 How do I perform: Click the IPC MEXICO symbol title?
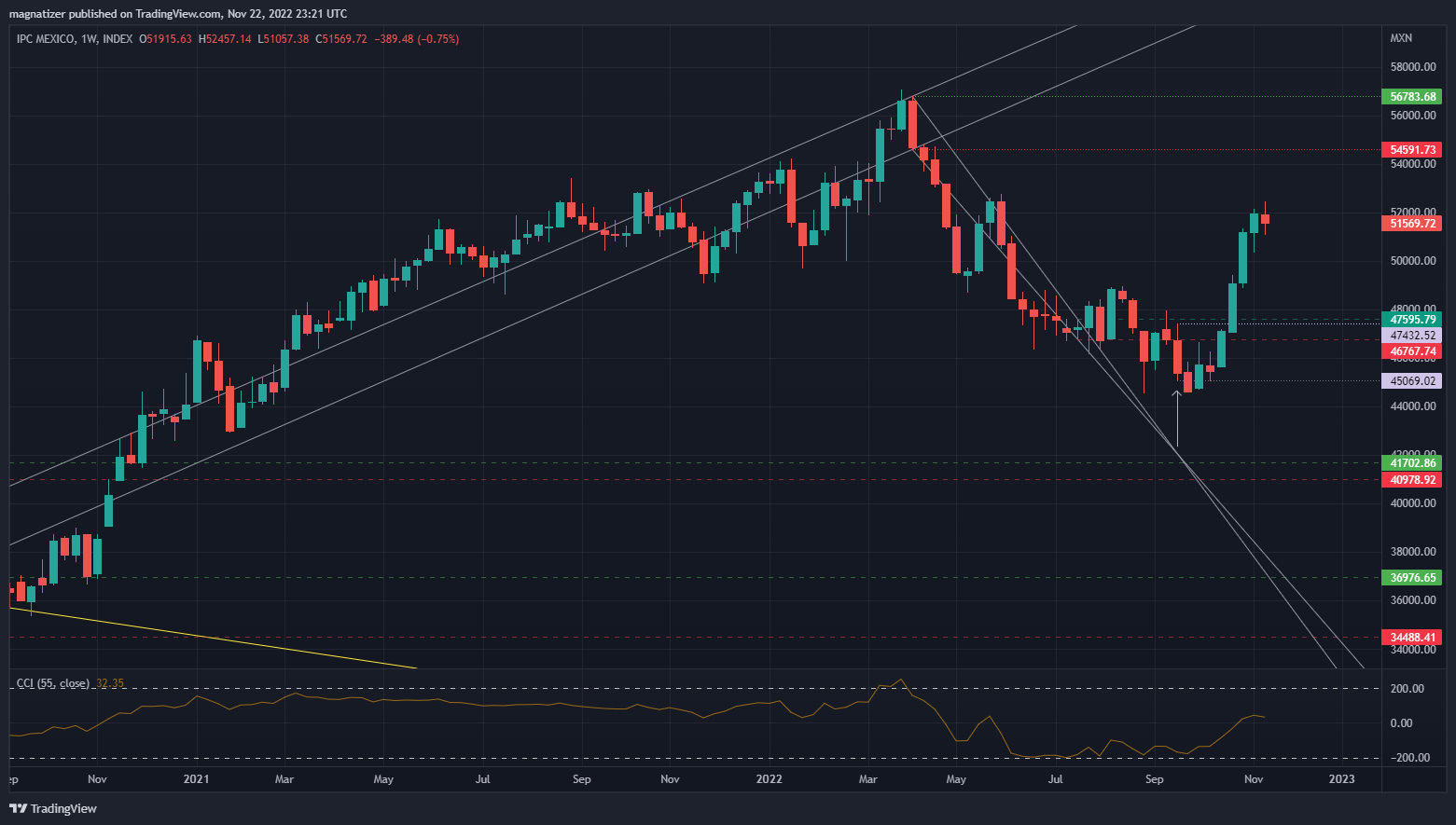pos(46,39)
